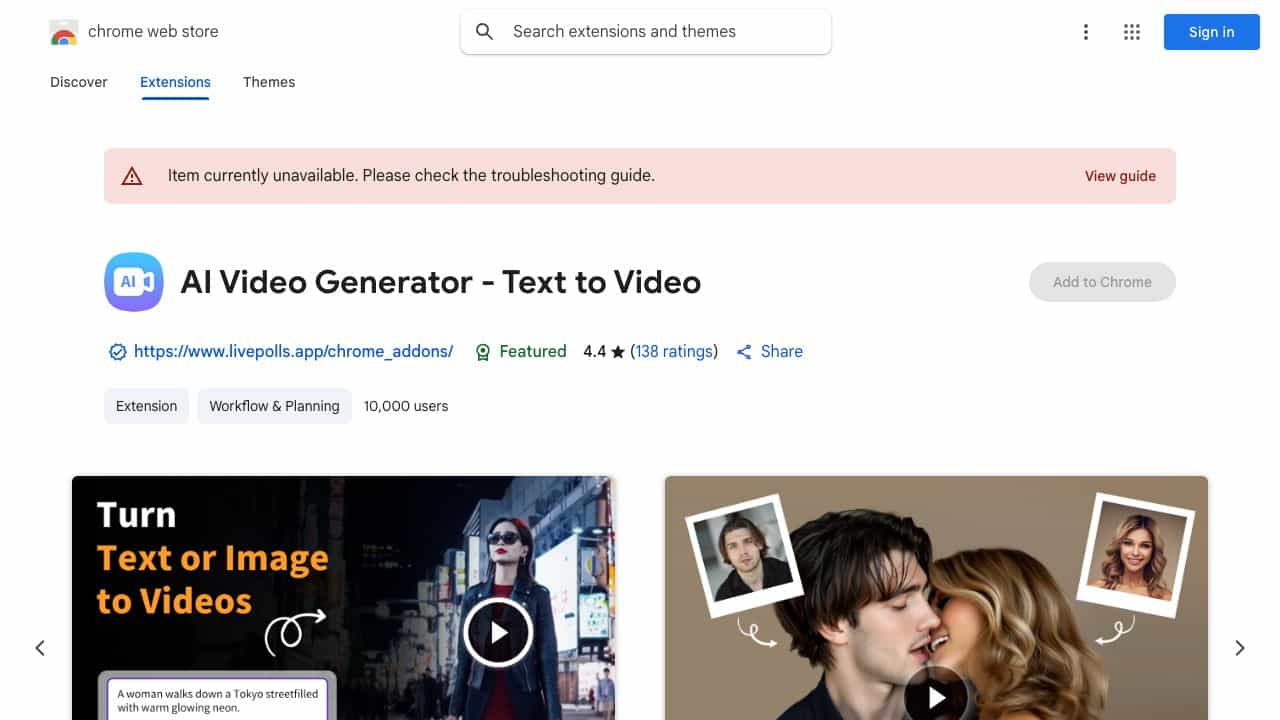Open the livepolls.app publisher link
Image resolution: width=1280 pixels, height=720 pixels.
click(x=293, y=352)
